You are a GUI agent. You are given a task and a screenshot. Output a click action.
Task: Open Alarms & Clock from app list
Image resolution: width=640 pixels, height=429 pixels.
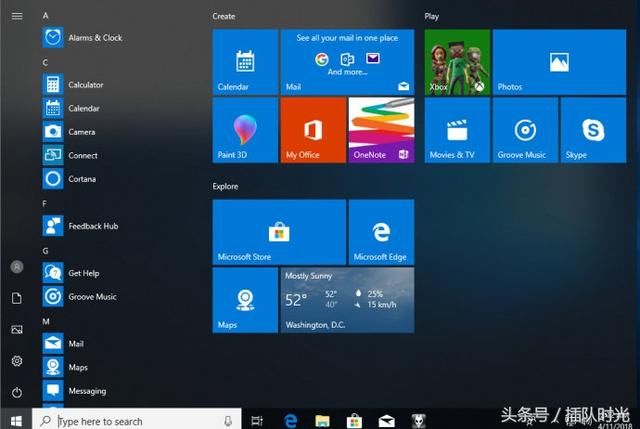tap(82, 38)
